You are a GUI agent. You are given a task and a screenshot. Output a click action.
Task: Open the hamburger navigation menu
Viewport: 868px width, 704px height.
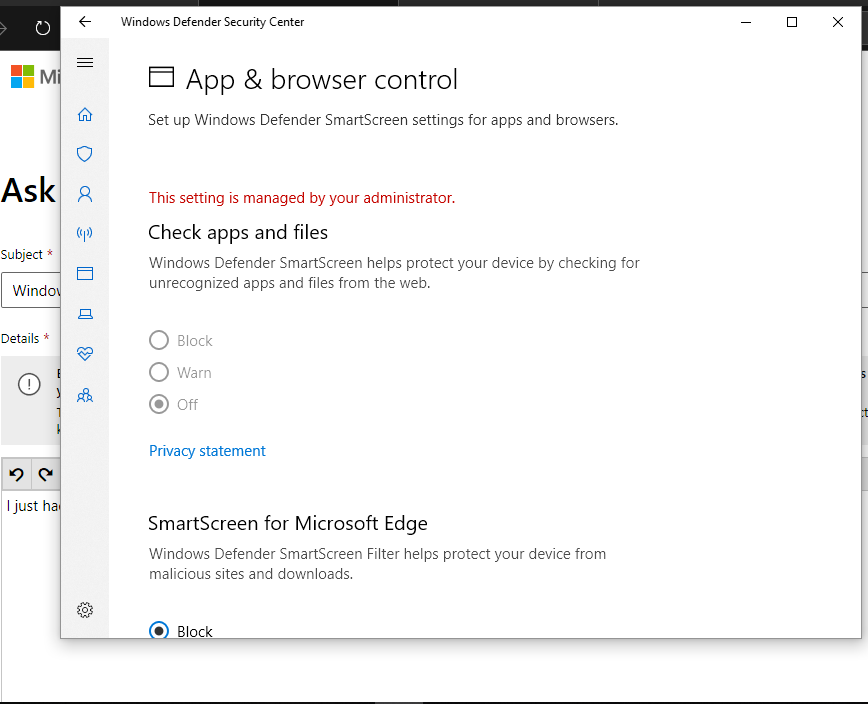click(85, 62)
